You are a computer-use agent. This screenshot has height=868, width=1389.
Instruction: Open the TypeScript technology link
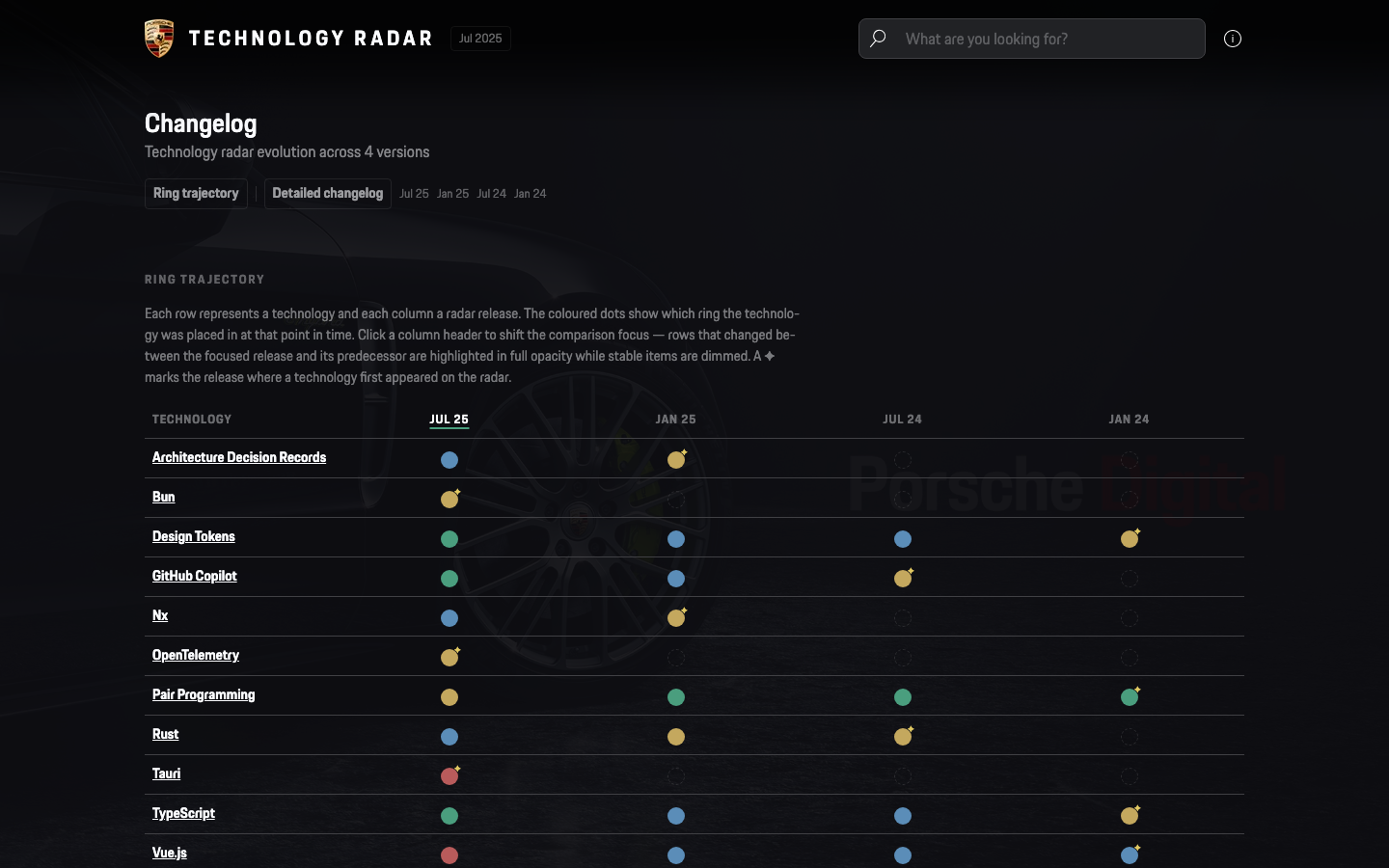coord(183,813)
